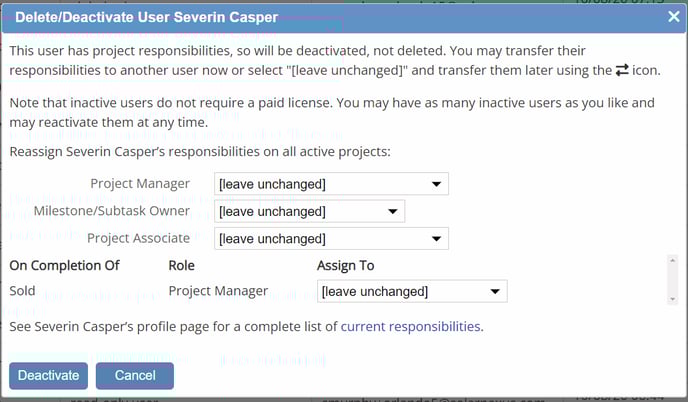Image resolution: width=688 pixels, height=402 pixels.
Task: Click the scroll up arrow in responsibilities list
Action: (670, 260)
